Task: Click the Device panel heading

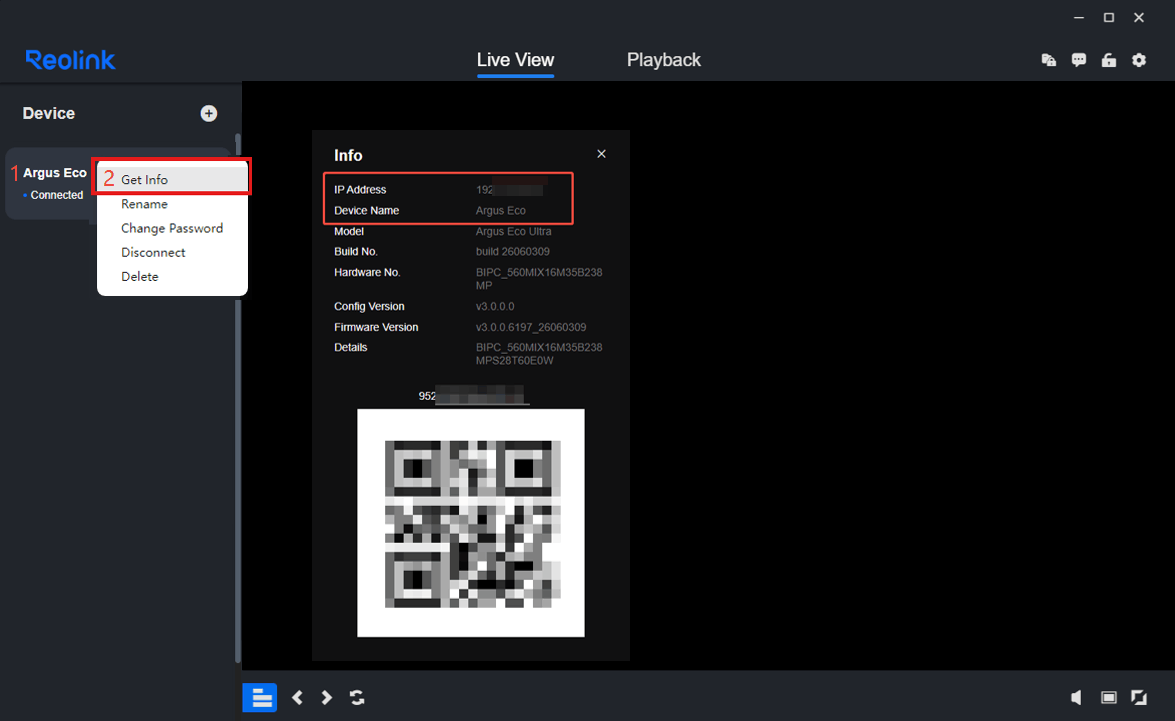Action: tap(49, 113)
